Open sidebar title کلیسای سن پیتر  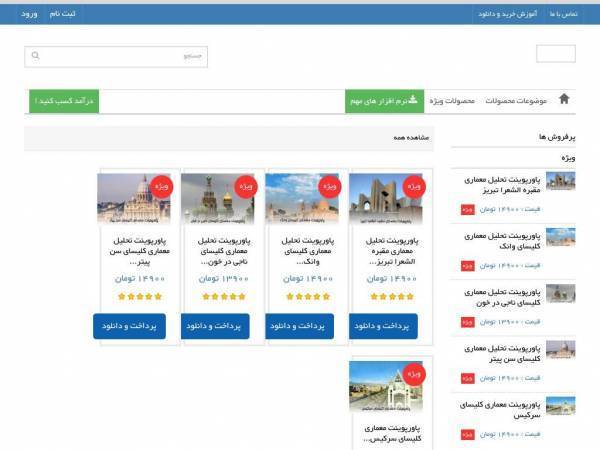coord(502,354)
